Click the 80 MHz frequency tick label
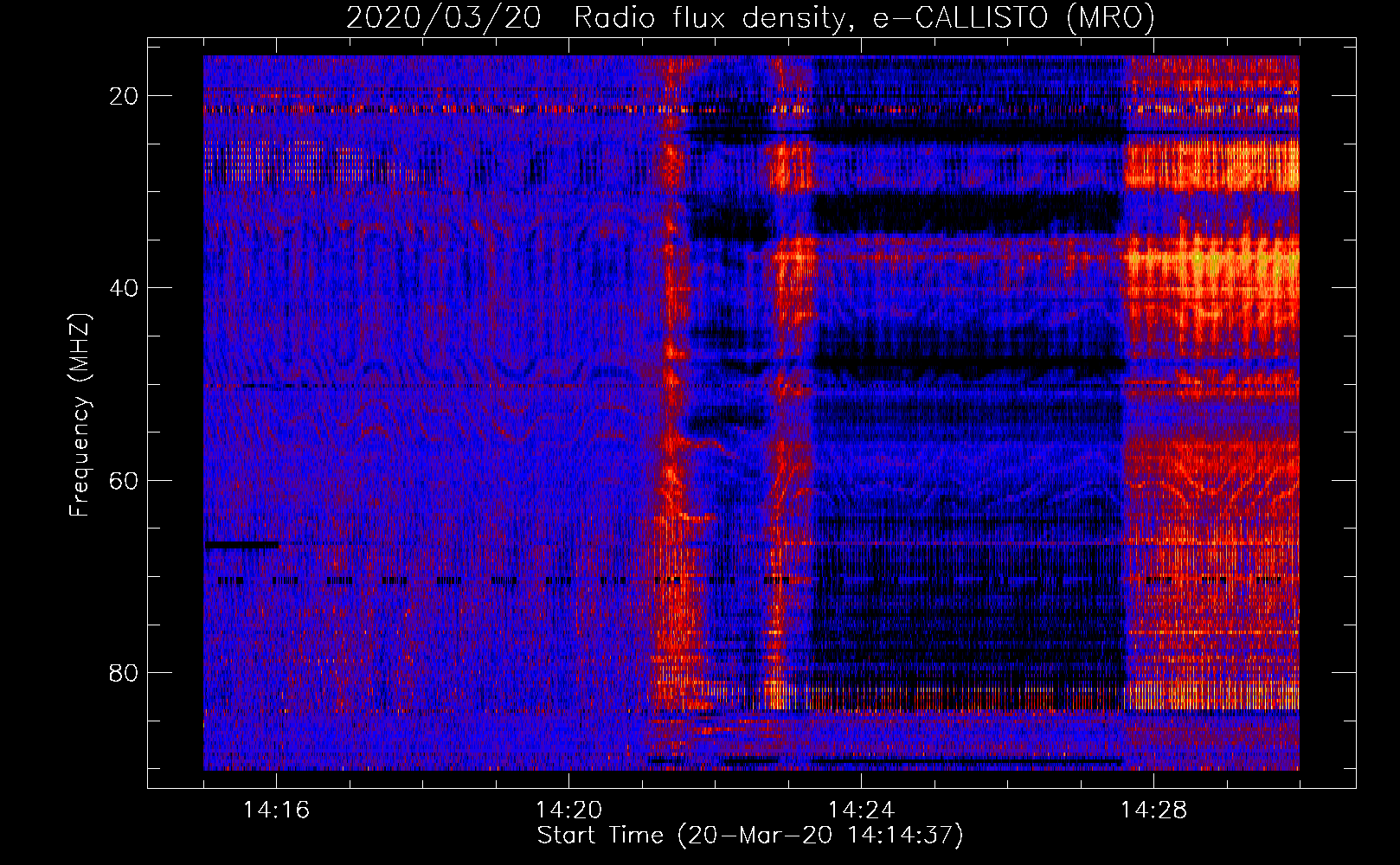 point(125,672)
